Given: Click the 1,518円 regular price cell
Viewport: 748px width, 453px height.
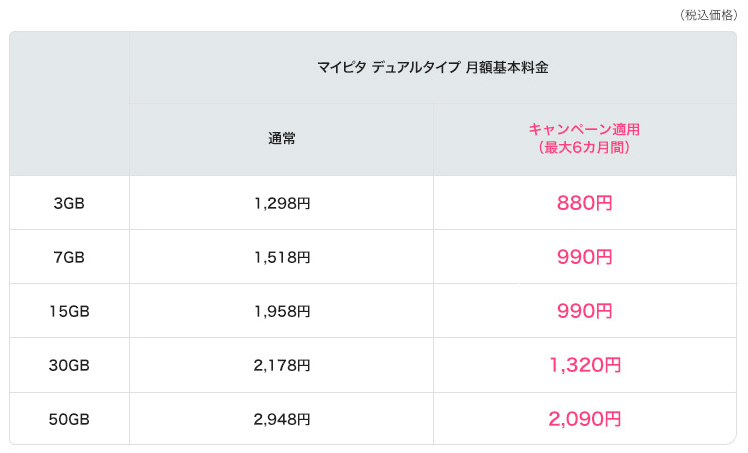Looking at the screenshot, I should point(282,257).
